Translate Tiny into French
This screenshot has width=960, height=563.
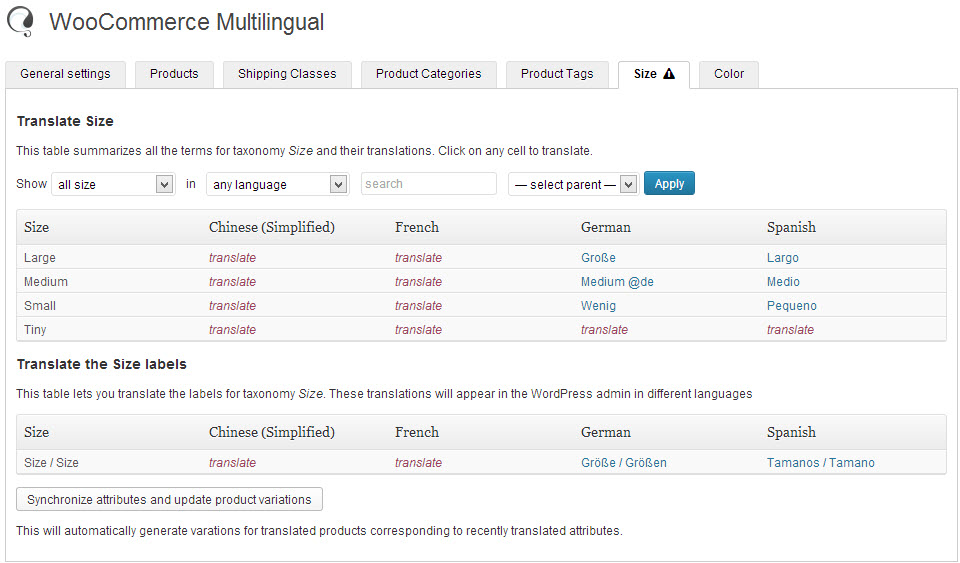click(x=419, y=329)
